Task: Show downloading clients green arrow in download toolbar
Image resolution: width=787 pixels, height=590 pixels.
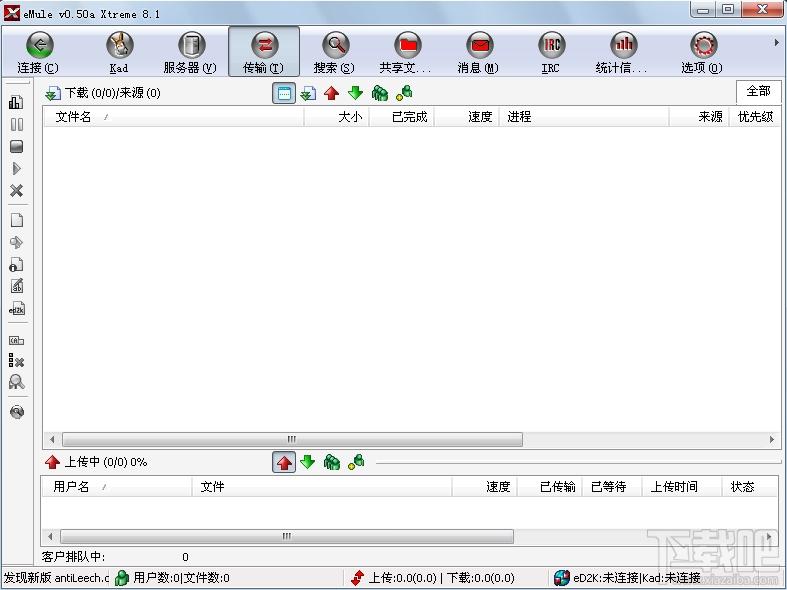Action: pos(356,93)
